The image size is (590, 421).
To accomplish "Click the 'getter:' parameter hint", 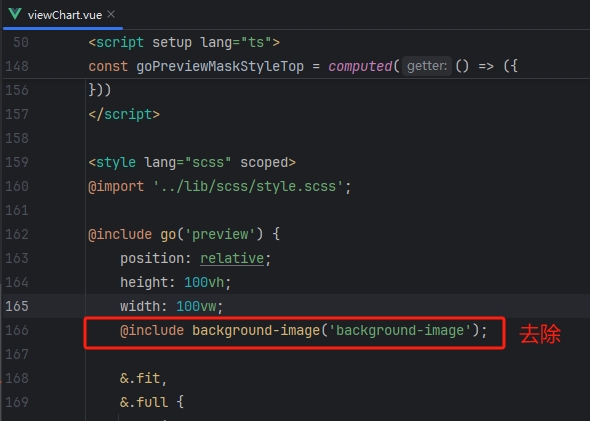I will click(x=427, y=66).
